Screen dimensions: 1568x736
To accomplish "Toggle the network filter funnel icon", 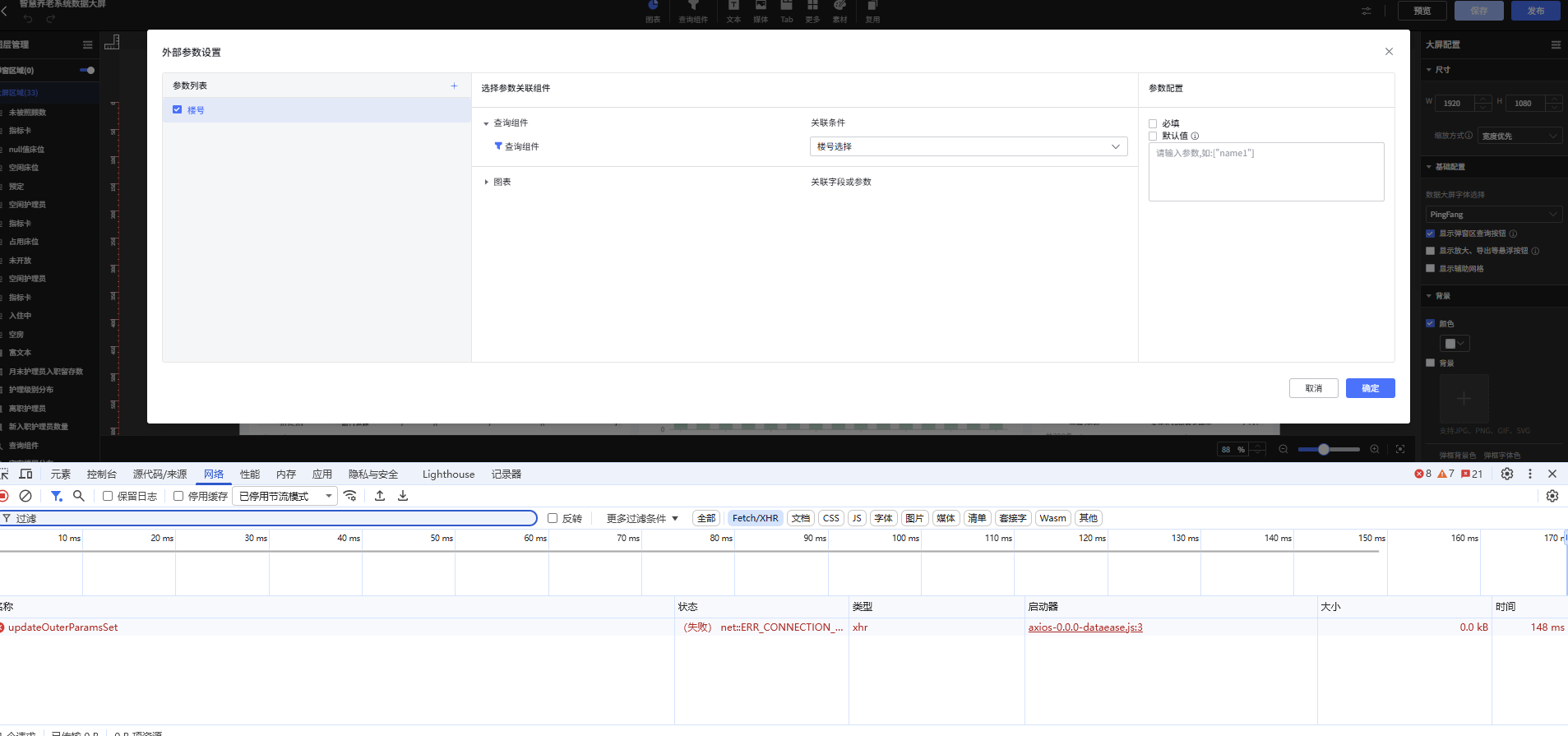I will tap(56, 496).
